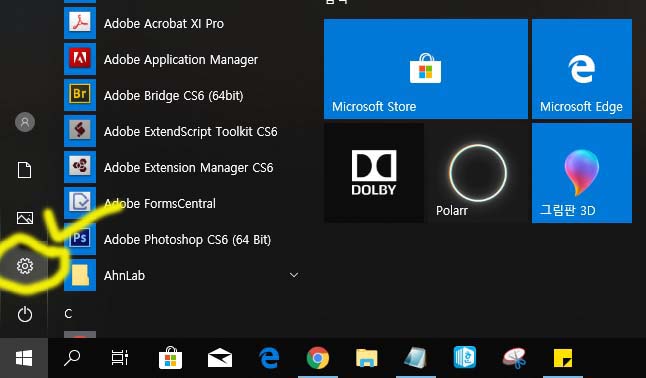Open File Explorer from taskbar
The height and width of the screenshot is (378, 646).
367,358
